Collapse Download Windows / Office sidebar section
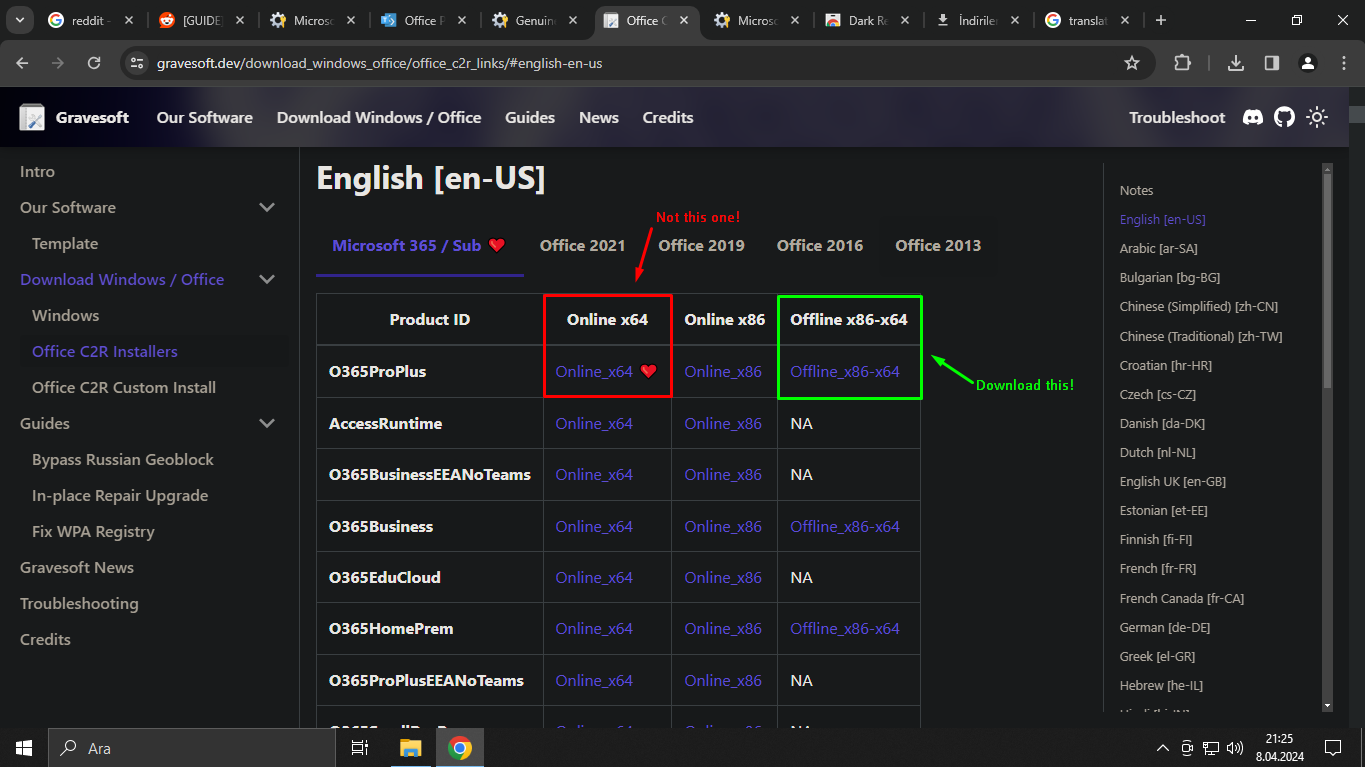The image size is (1365, 767). [267, 279]
